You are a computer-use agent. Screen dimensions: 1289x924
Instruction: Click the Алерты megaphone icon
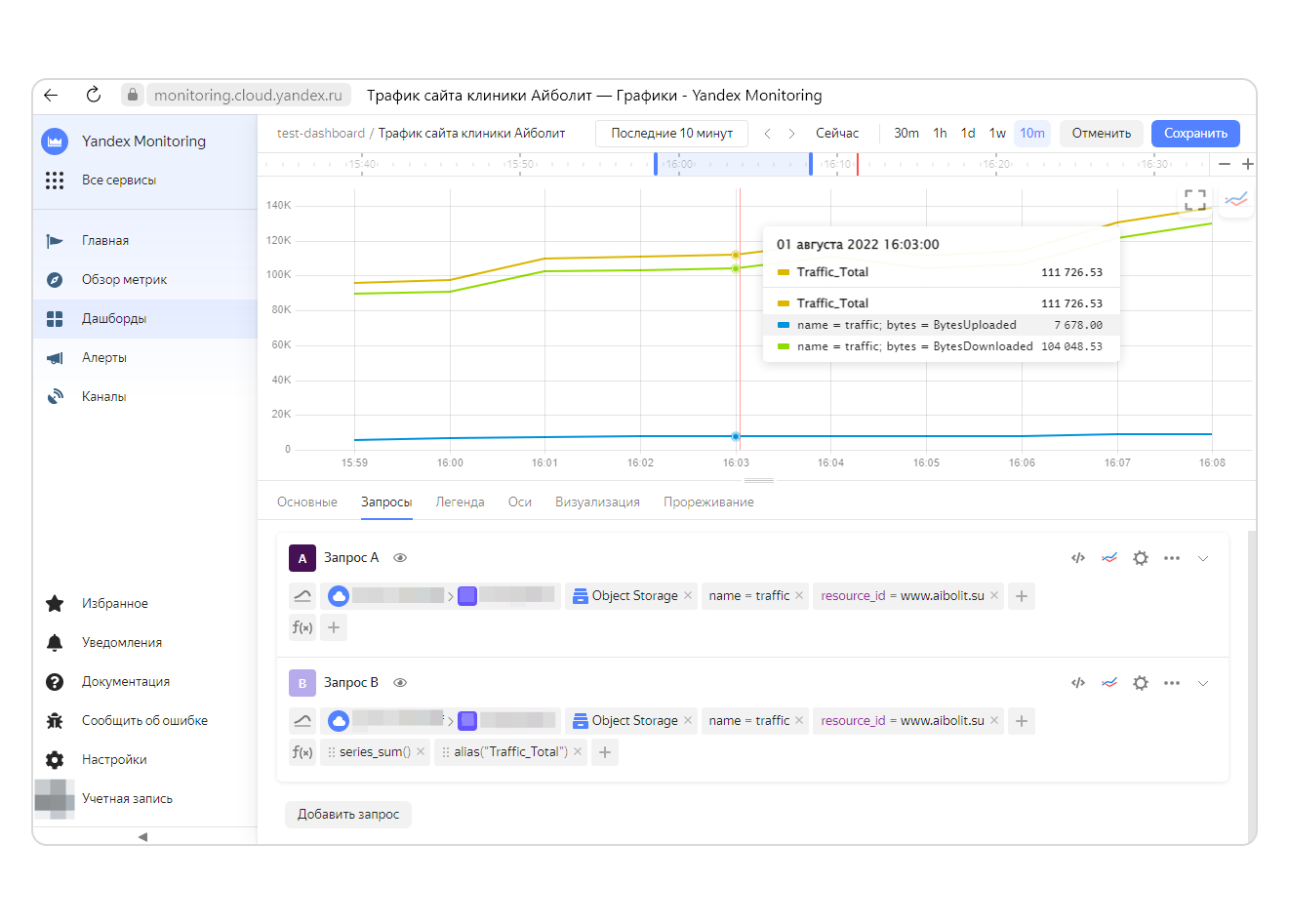tap(55, 358)
